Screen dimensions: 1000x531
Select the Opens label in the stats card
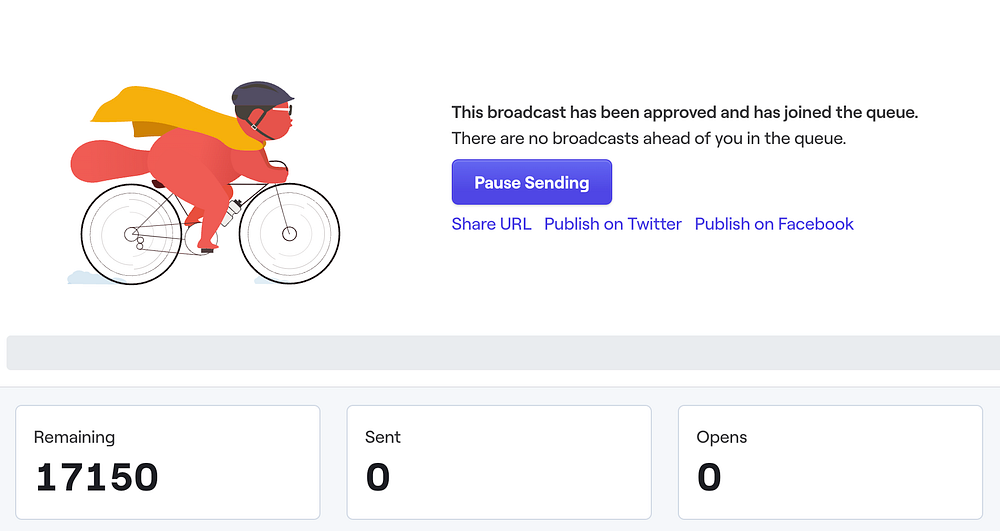coord(721,437)
